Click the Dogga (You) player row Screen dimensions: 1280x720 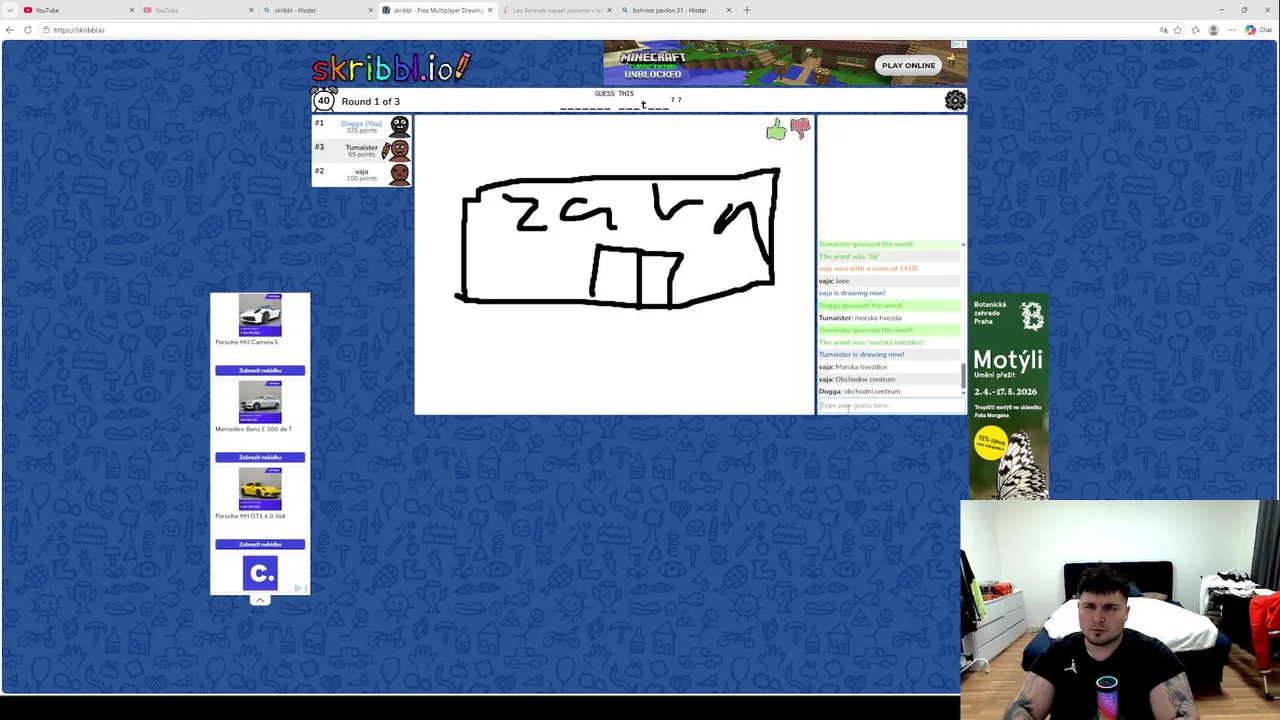point(362,126)
